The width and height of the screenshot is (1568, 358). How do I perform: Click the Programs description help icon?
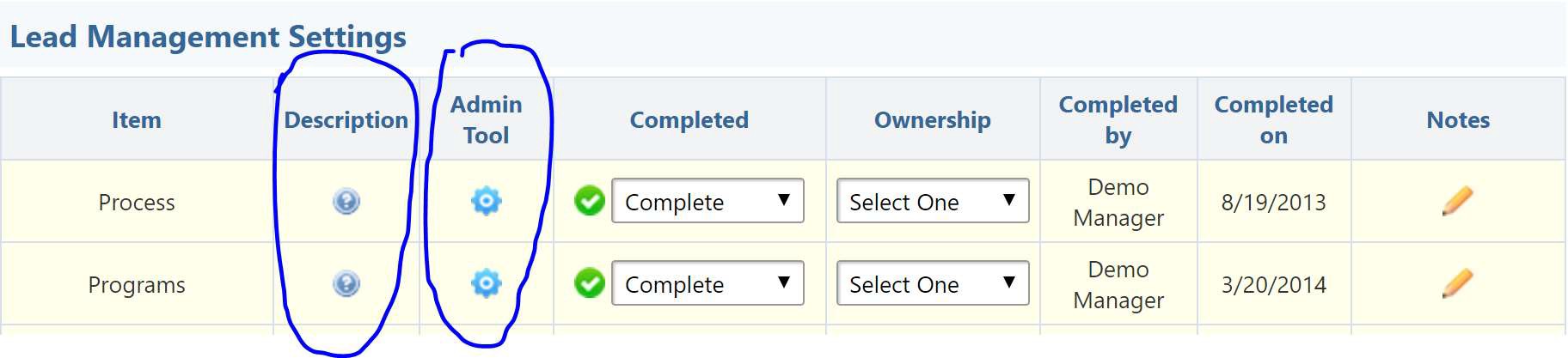tap(346, 284)
